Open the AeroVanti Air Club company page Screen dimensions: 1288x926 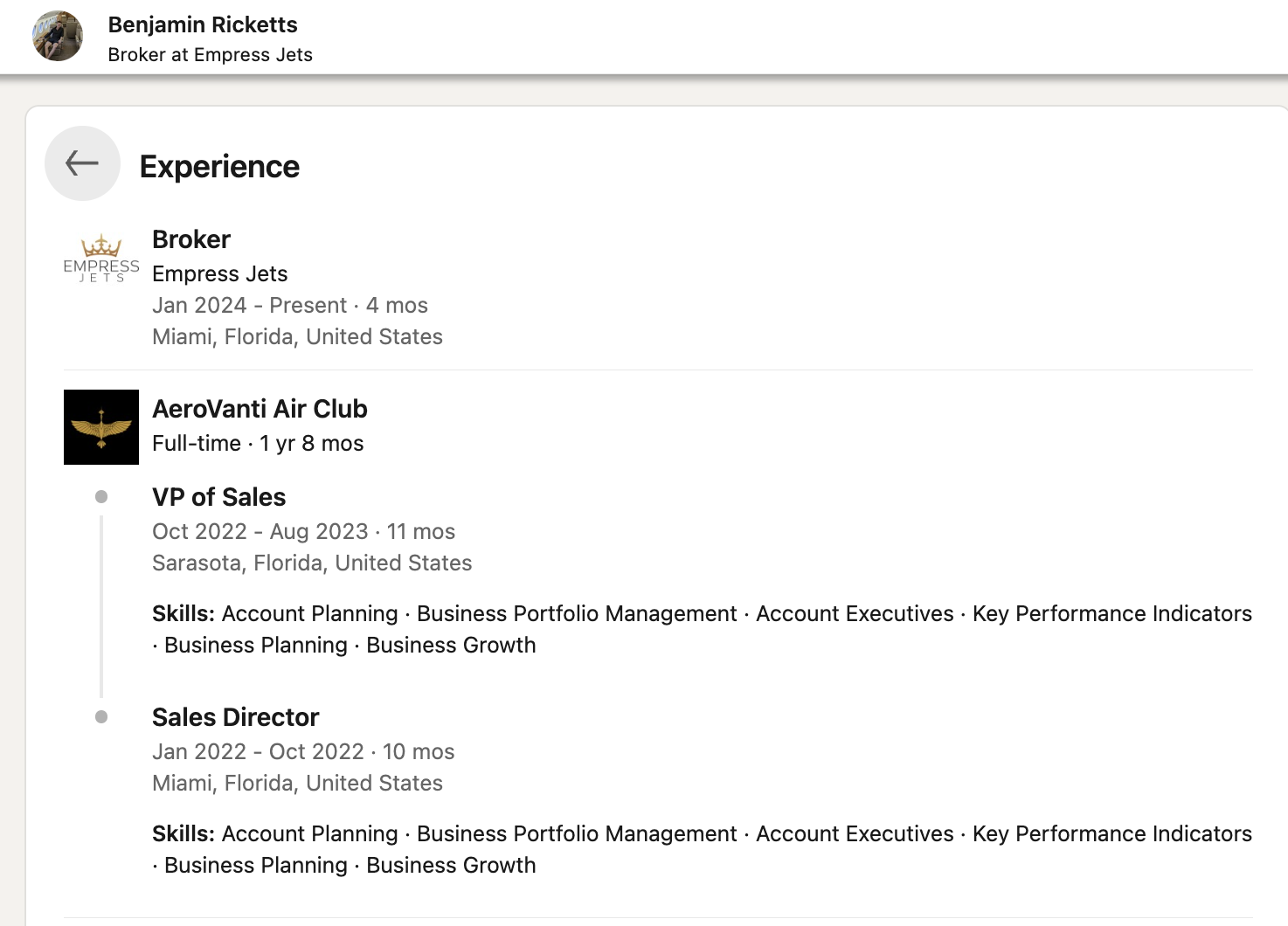260,408
